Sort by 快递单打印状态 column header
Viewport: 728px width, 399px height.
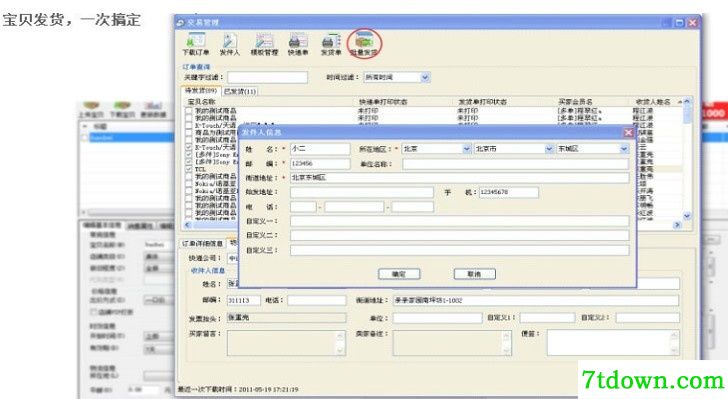pyautogui.click(x=383, y=102)
